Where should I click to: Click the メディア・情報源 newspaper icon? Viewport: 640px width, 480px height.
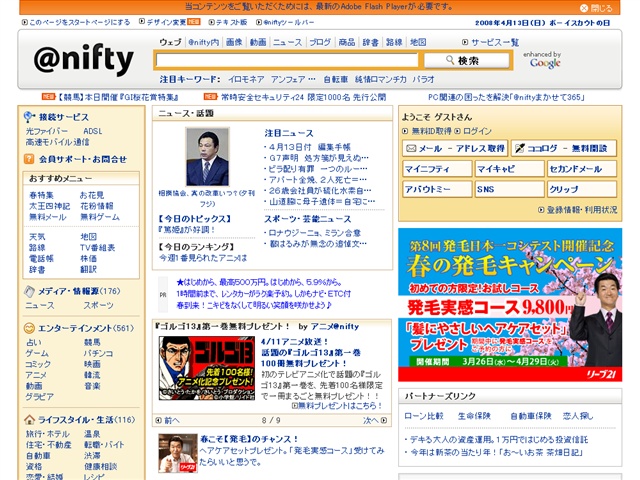[29, 291]
